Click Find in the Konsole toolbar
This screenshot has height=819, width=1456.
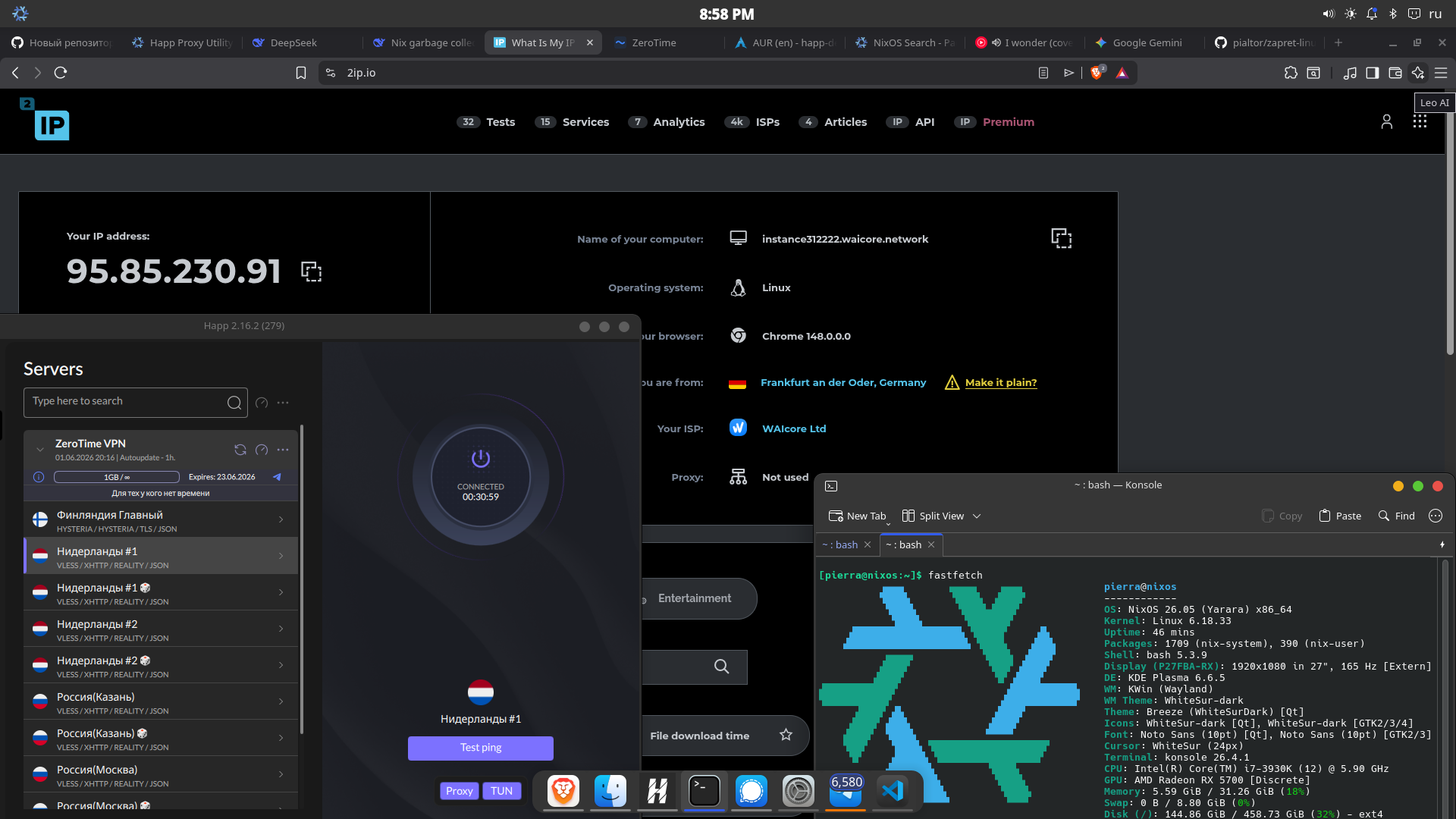(x=1397, y=516)
